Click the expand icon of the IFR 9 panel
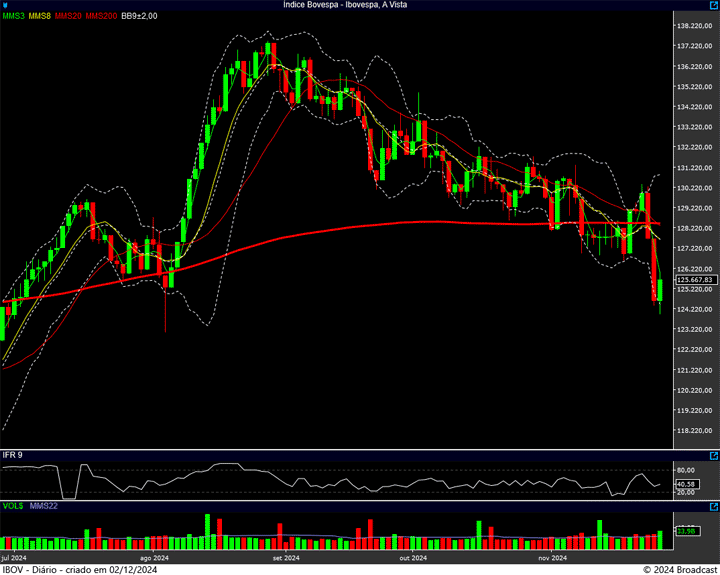The height and width of the screenshot is (575, 720). click(x=713, y=456)
